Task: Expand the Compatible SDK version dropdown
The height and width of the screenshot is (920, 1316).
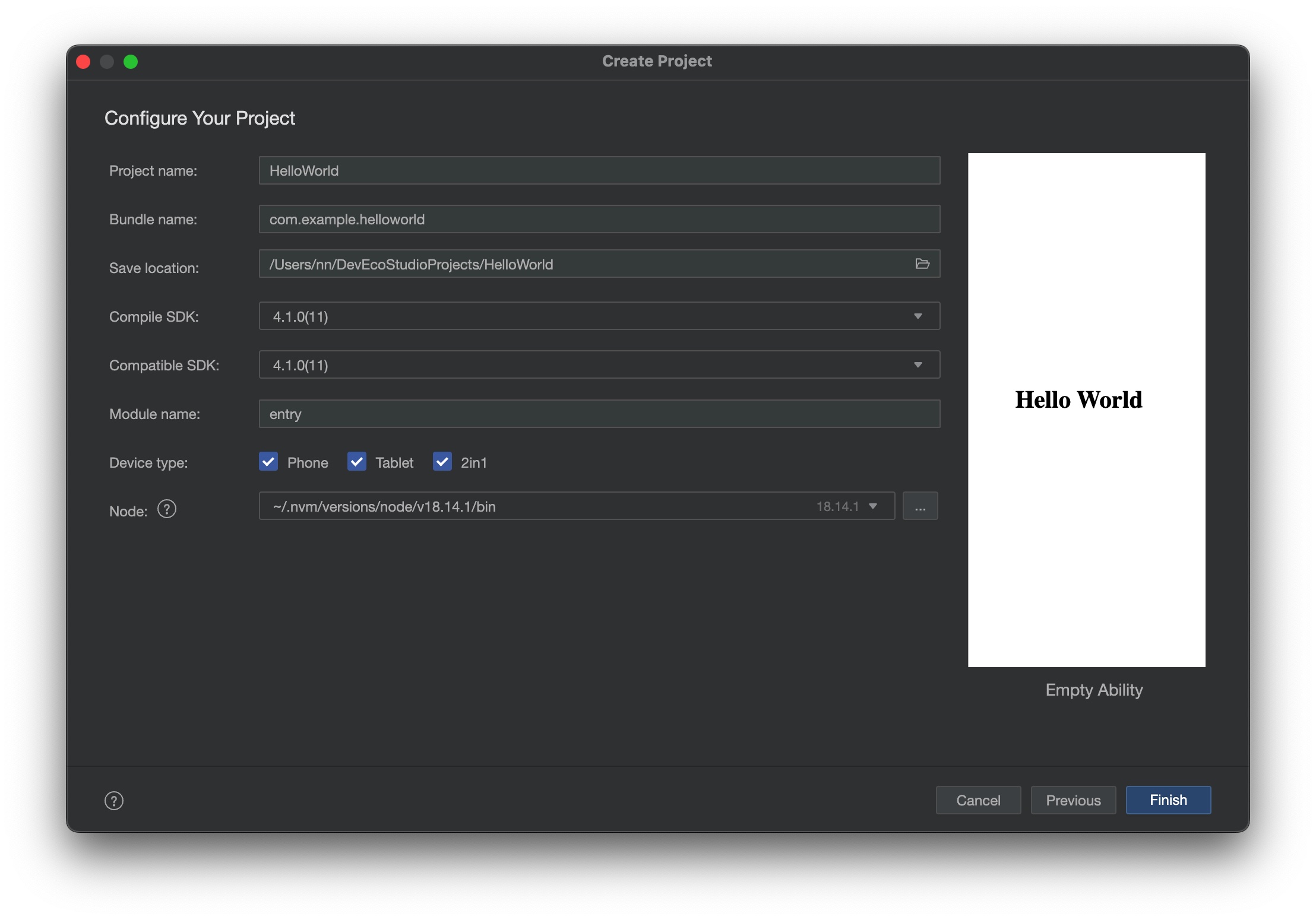Action: (919, 364)
